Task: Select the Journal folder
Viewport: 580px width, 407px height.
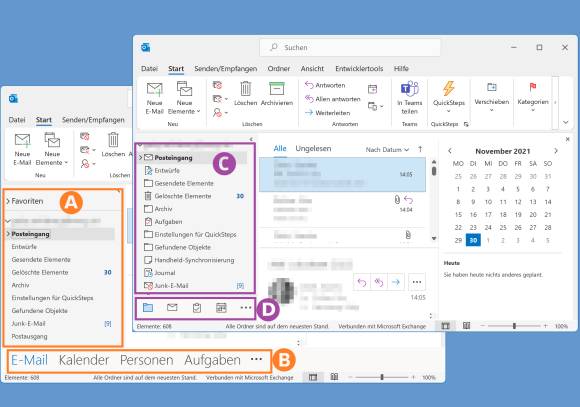Action: click(x=160, y=273)
